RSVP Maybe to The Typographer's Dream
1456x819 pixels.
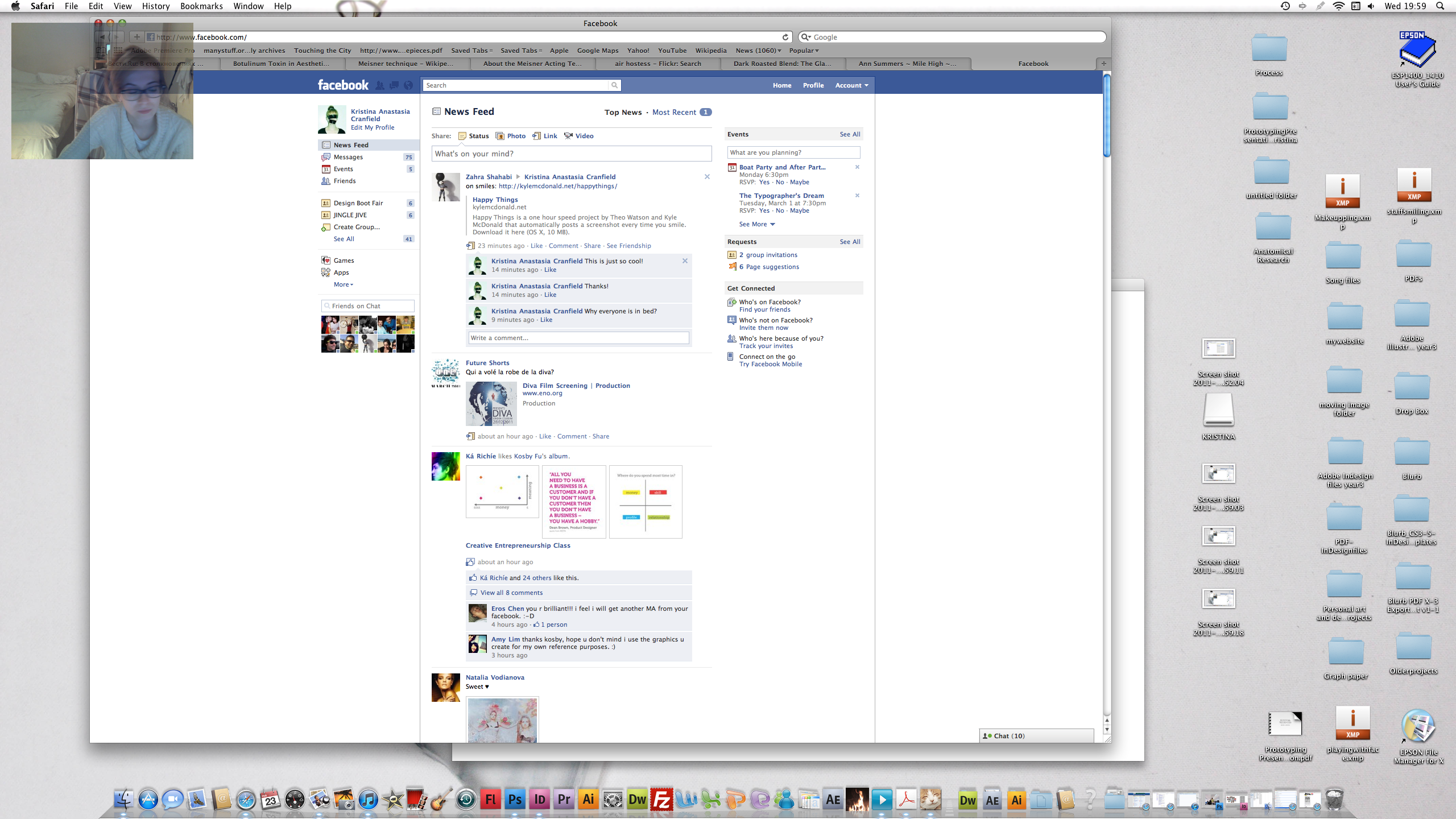[x=799, y=210]
